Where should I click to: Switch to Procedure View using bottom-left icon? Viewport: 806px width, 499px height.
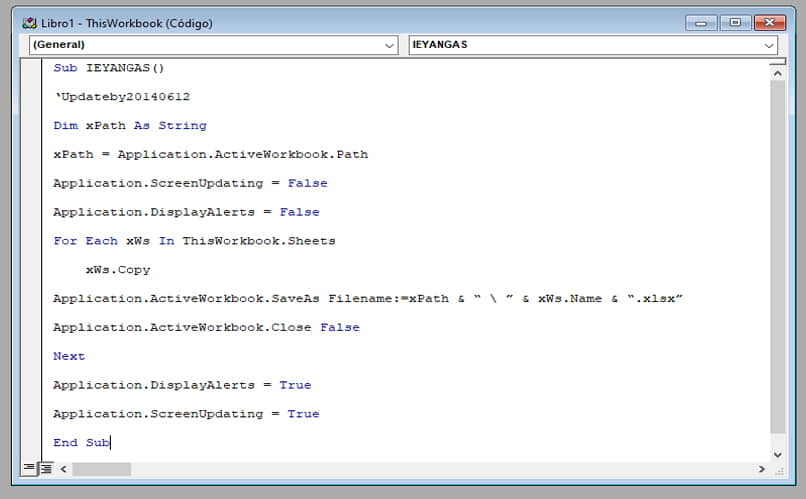tap(29, 468)
